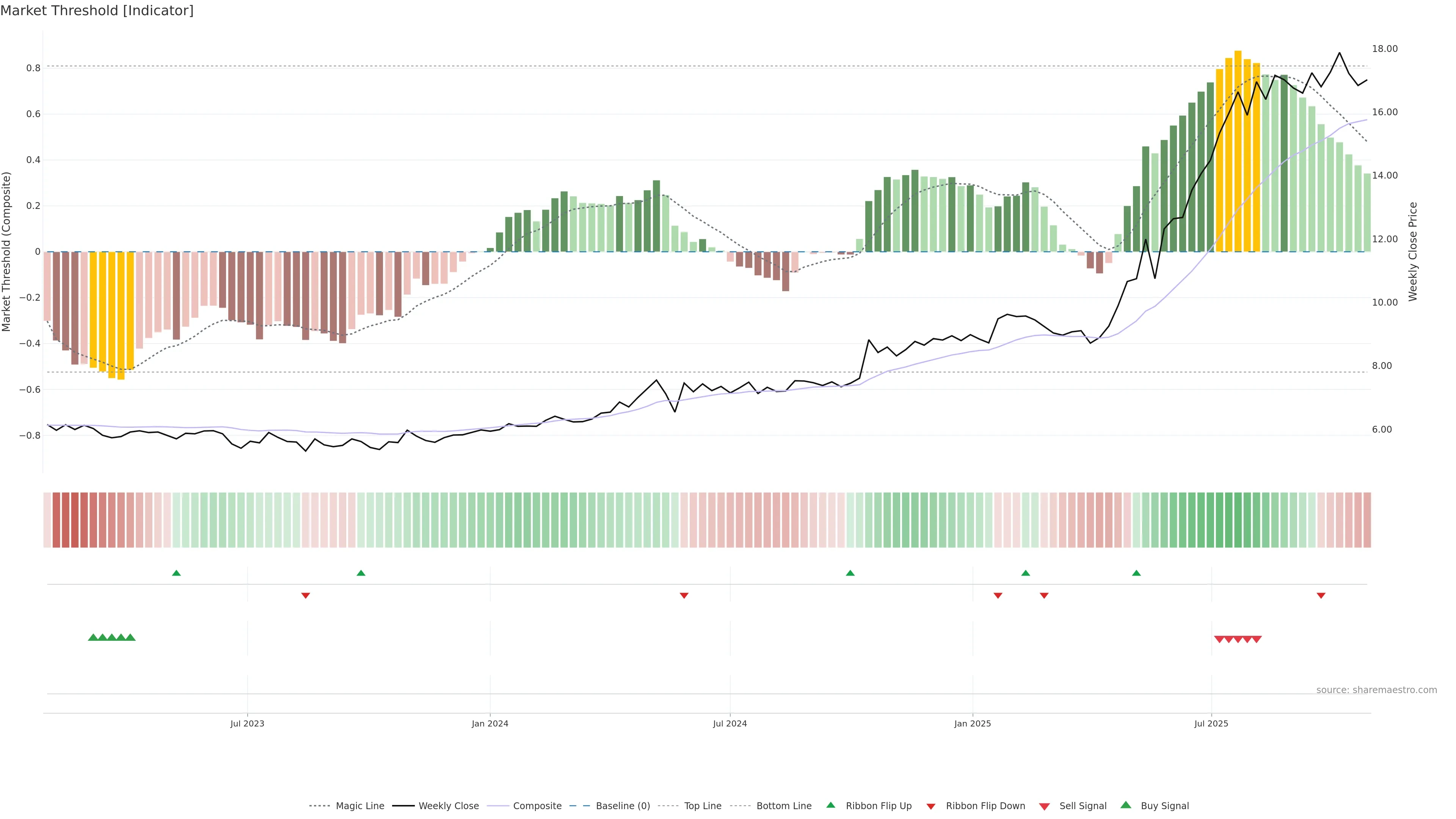The width and height of the screenshot is (1456, 819).
Task: Toggle the Top Line legend entry
Action: [x=703, y=806]
